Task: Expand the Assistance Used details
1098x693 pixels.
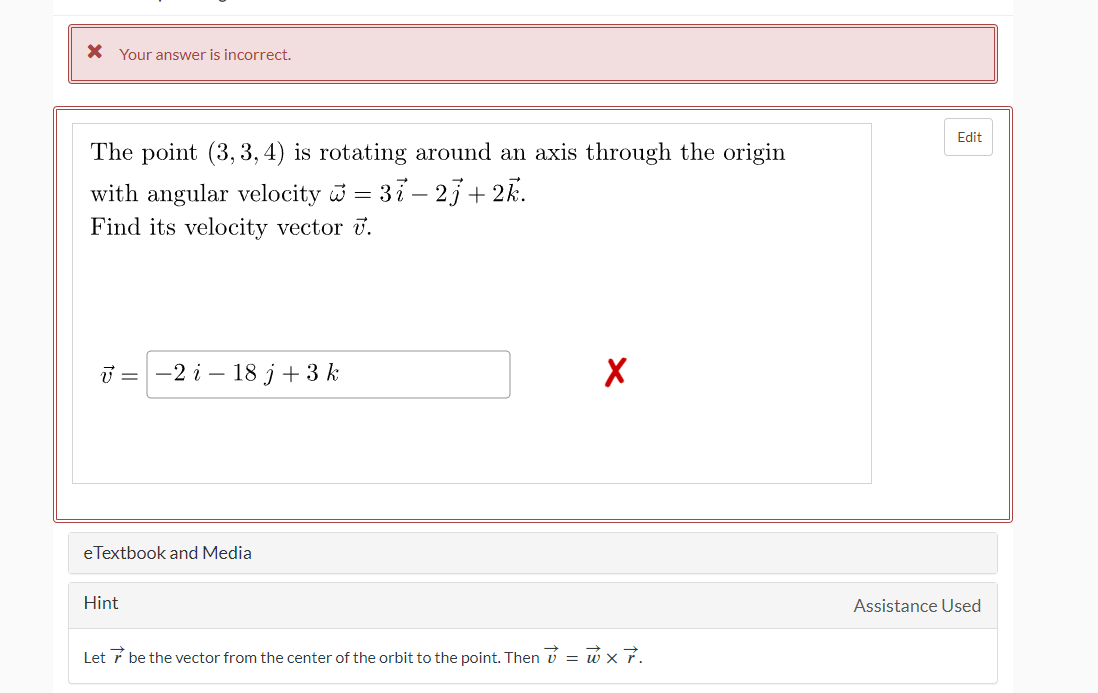Action: [917, 605]
